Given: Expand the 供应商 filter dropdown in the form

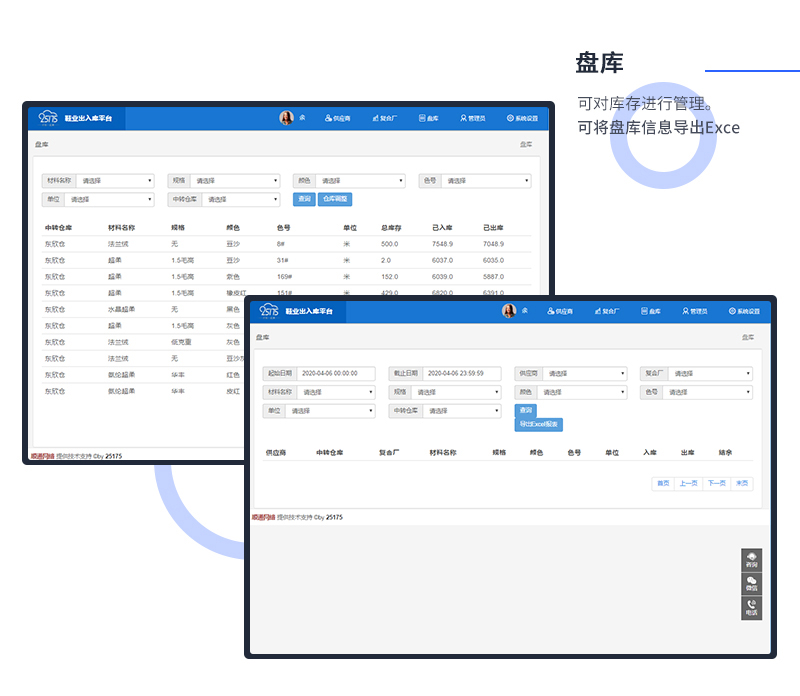Looking at the screenshot, I should coord(584,374).
